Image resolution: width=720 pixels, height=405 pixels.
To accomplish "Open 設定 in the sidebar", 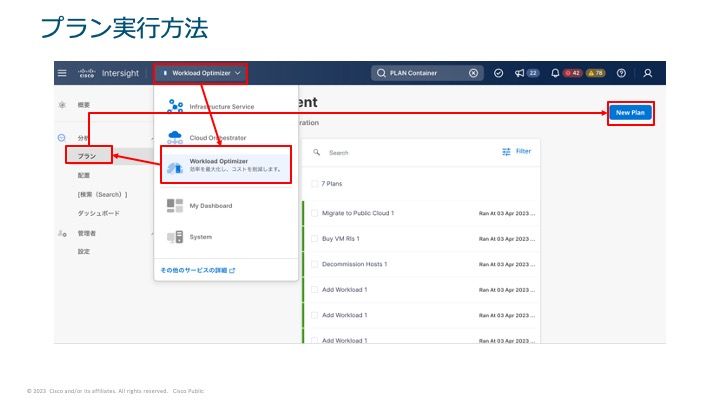I will click(x=84, y=252).
